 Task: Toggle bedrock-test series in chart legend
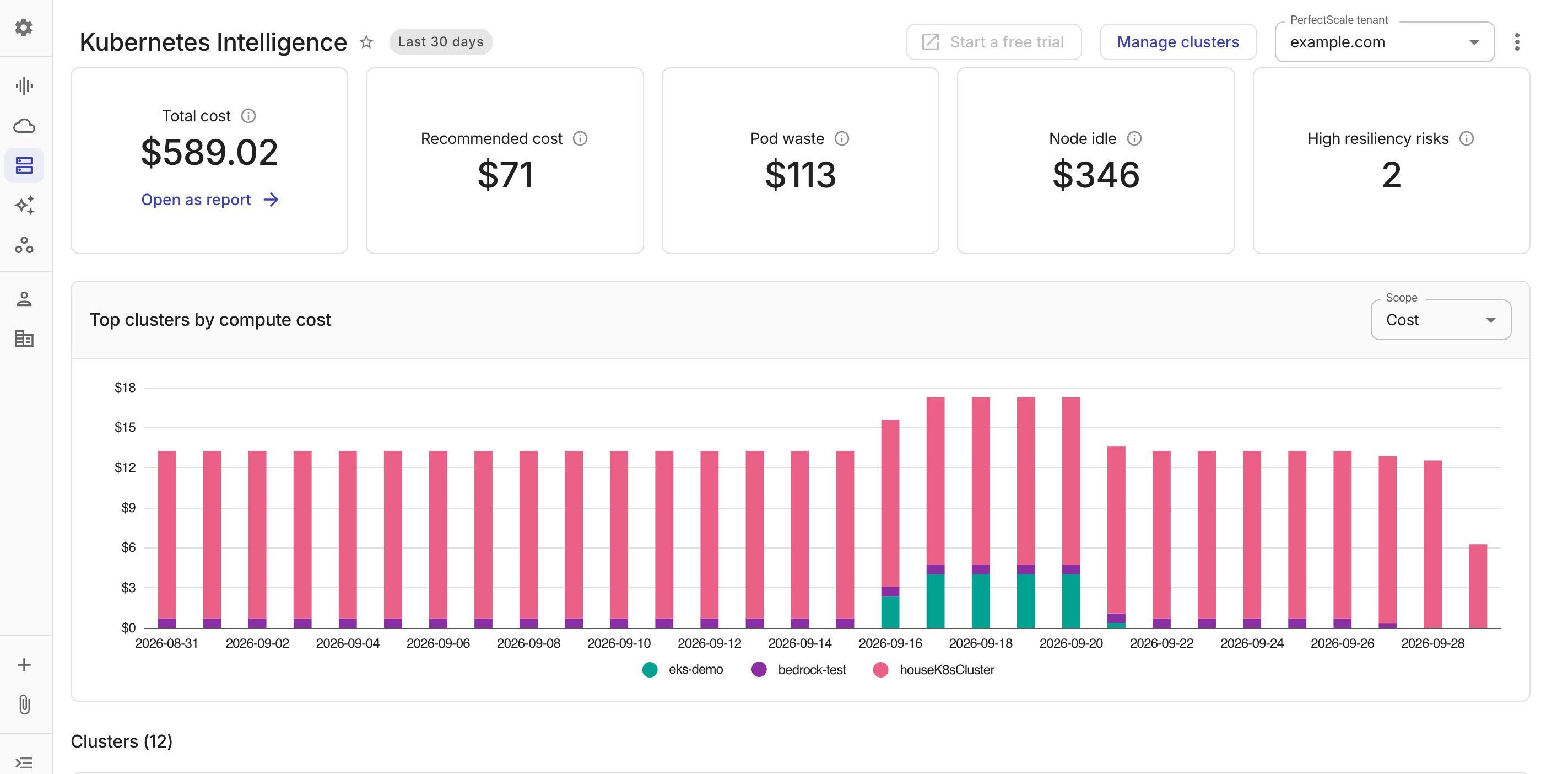[799, 669]
